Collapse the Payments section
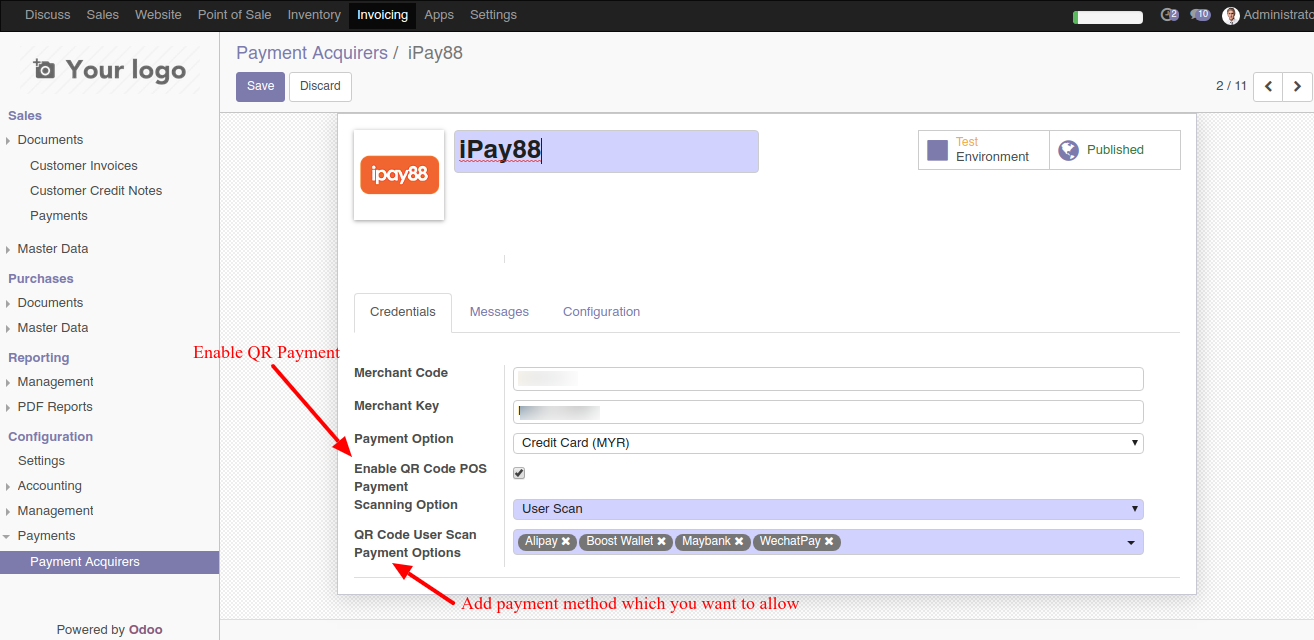The height and width of the screenshot is (640, 1314). click(46, 536)
